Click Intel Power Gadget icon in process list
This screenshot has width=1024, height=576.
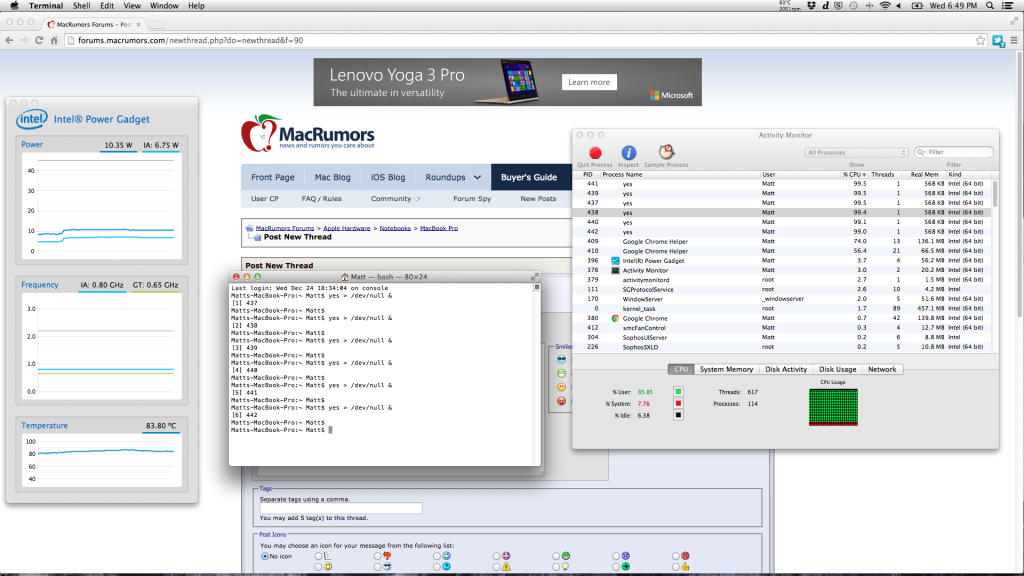click(x=615, y=261)
